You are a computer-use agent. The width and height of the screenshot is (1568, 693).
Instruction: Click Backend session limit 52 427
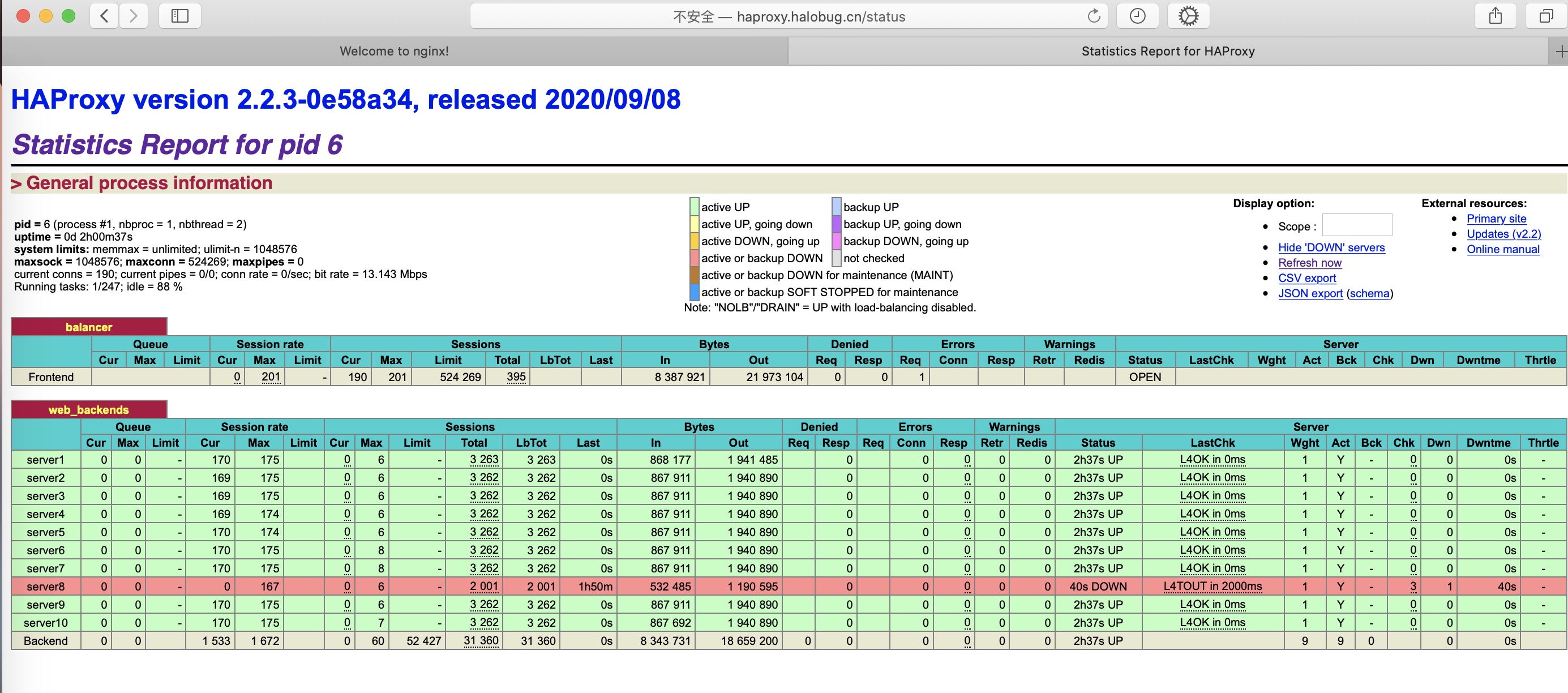[x=423, y=641]
